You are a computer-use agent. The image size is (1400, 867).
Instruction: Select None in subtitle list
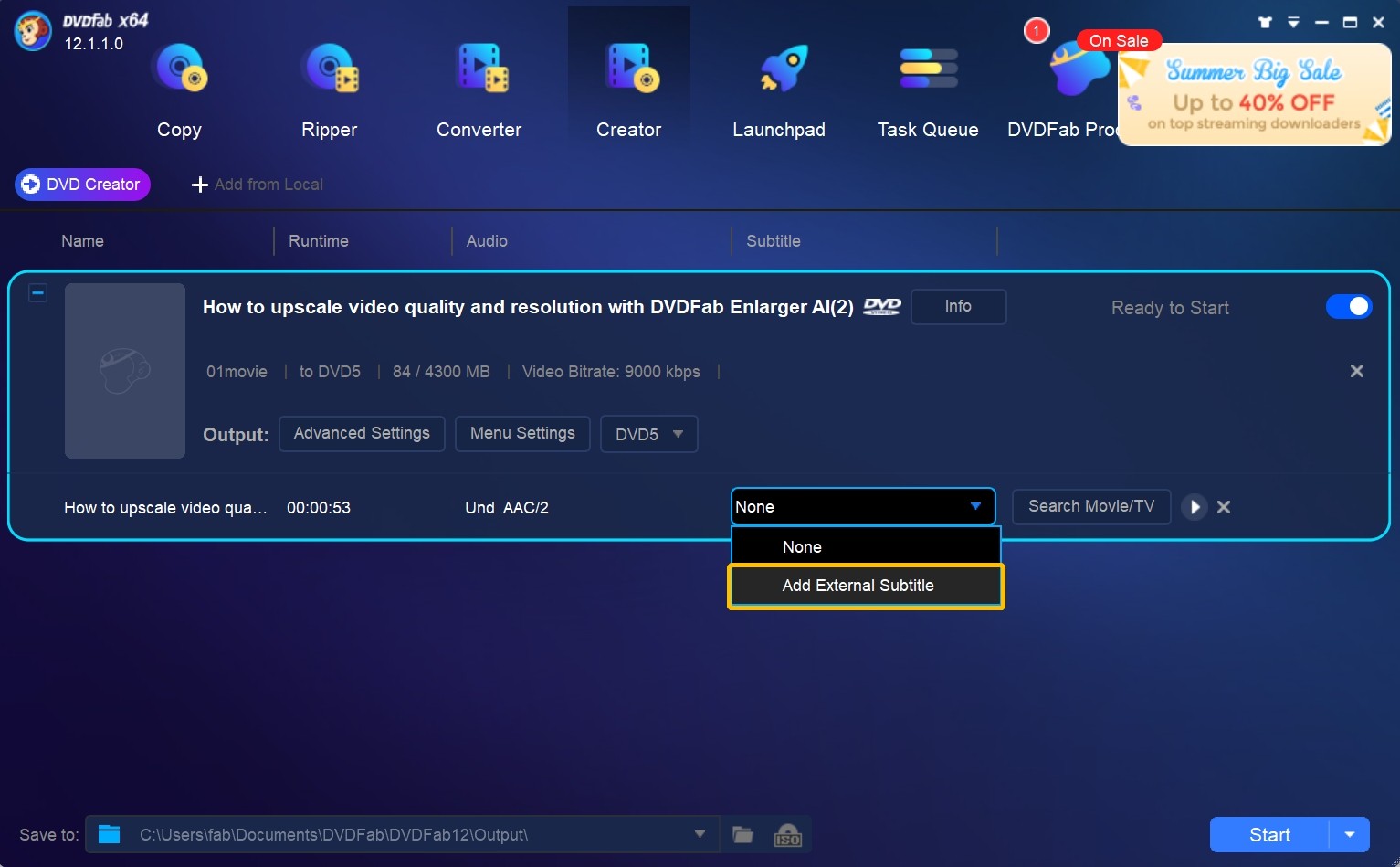point(866,547)
